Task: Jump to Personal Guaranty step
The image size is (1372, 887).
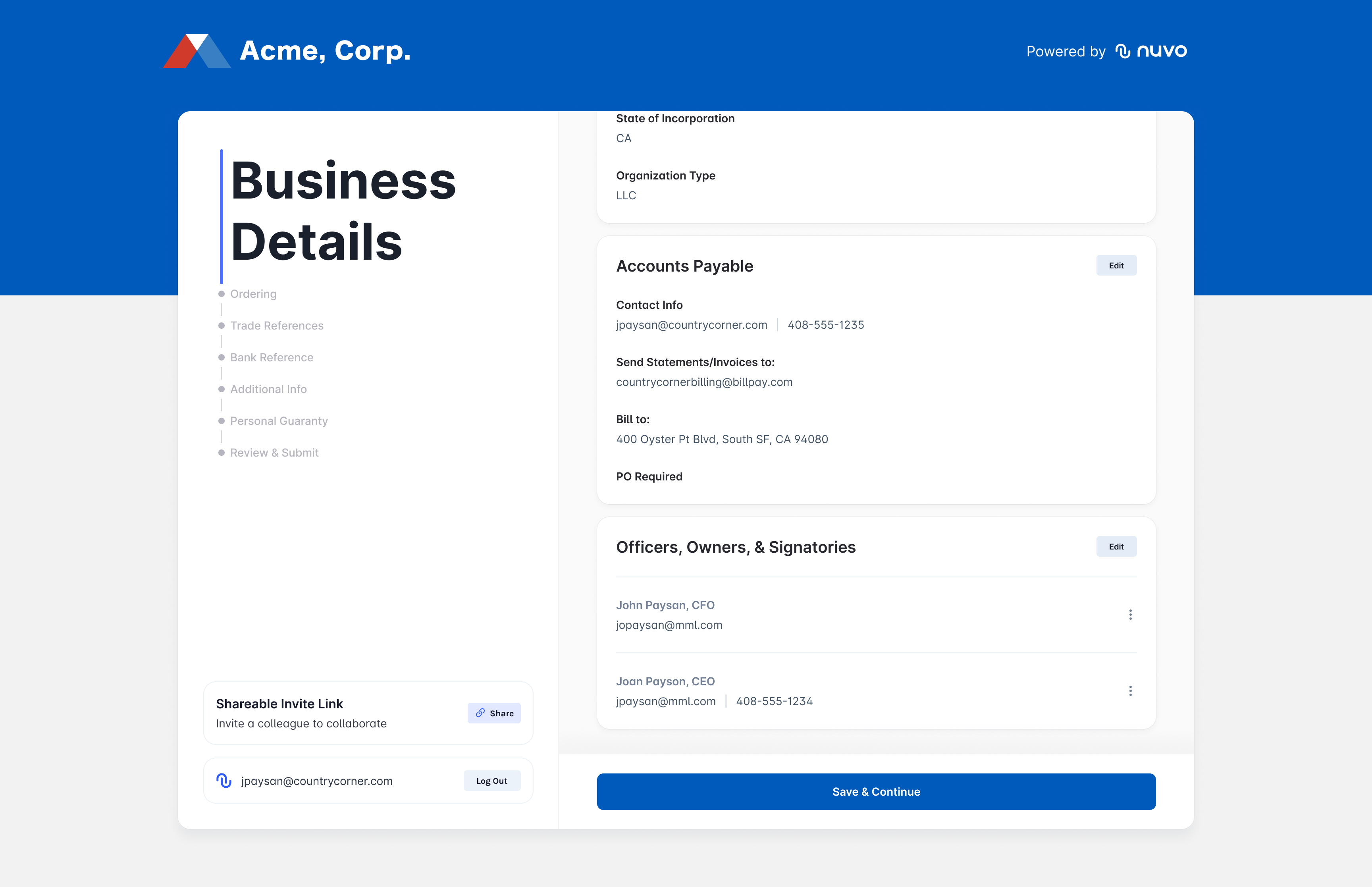Action: [x=279, y=421]
